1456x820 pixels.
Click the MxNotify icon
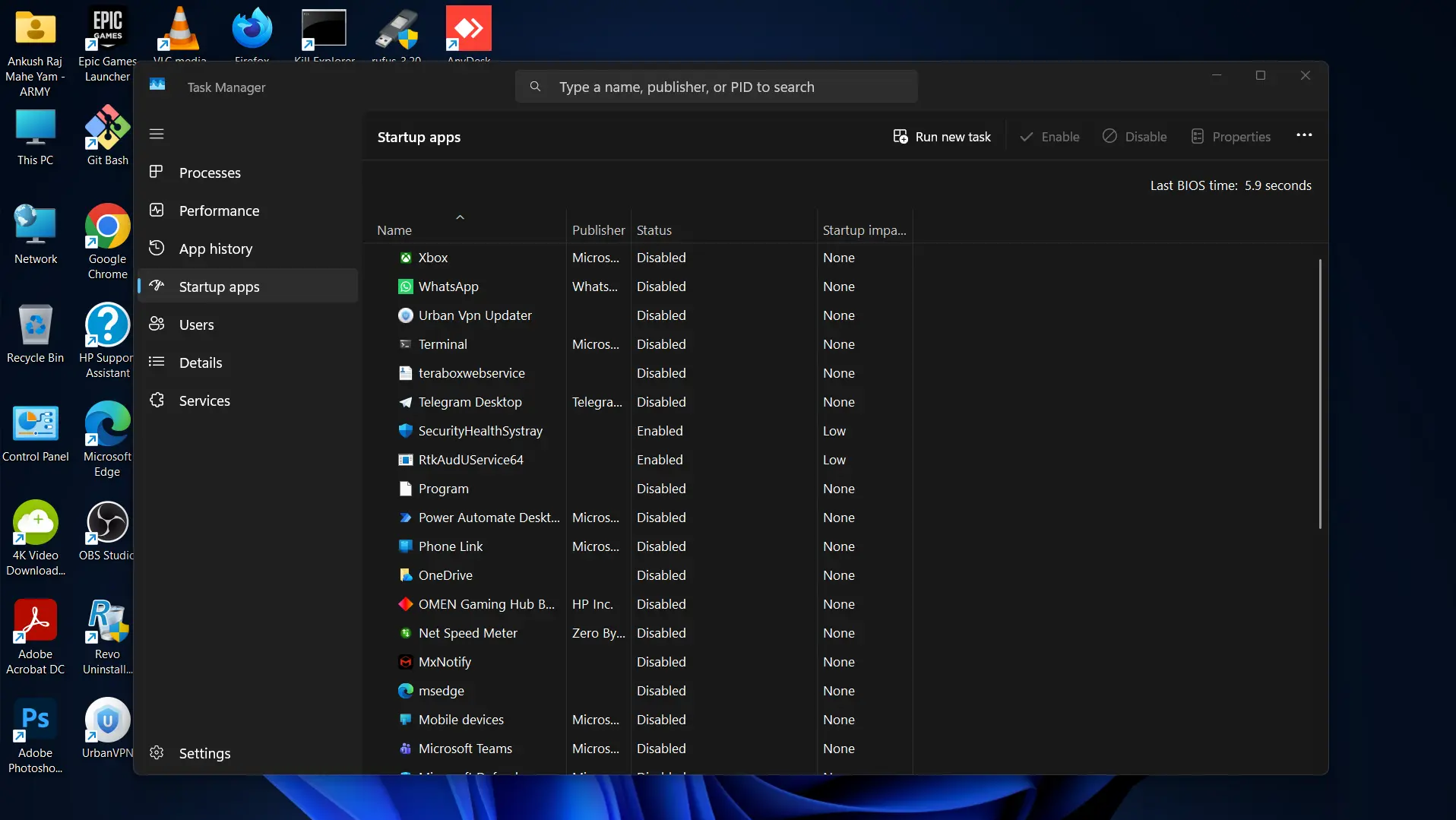click(406, 662)
